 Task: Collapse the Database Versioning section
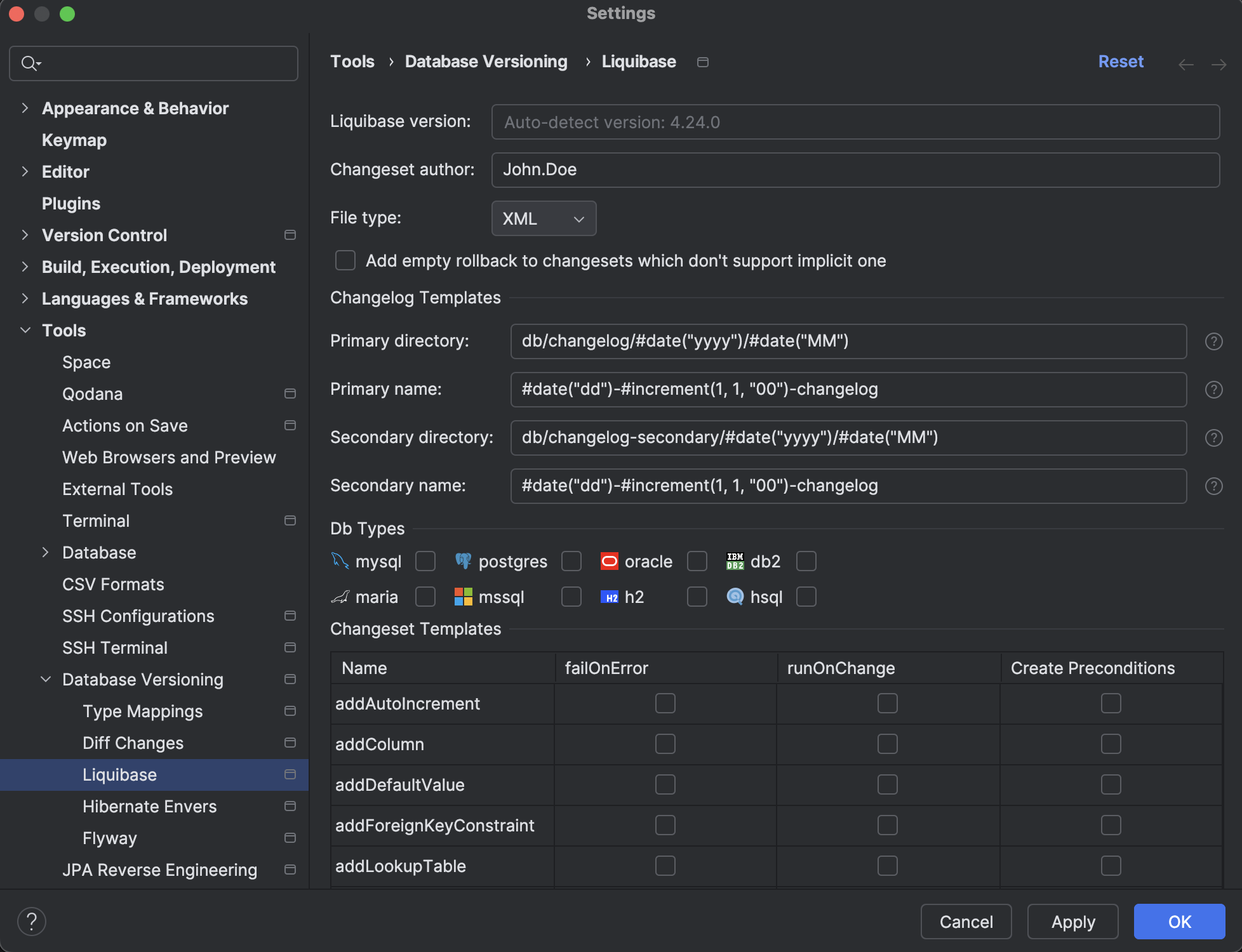point(45,679)
